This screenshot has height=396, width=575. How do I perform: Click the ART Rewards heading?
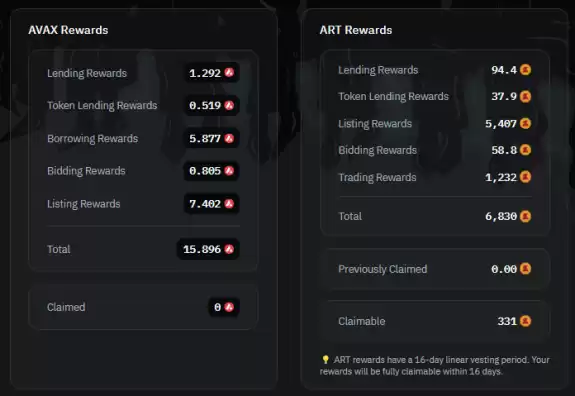pyautogui.click(x=356, y=30)
